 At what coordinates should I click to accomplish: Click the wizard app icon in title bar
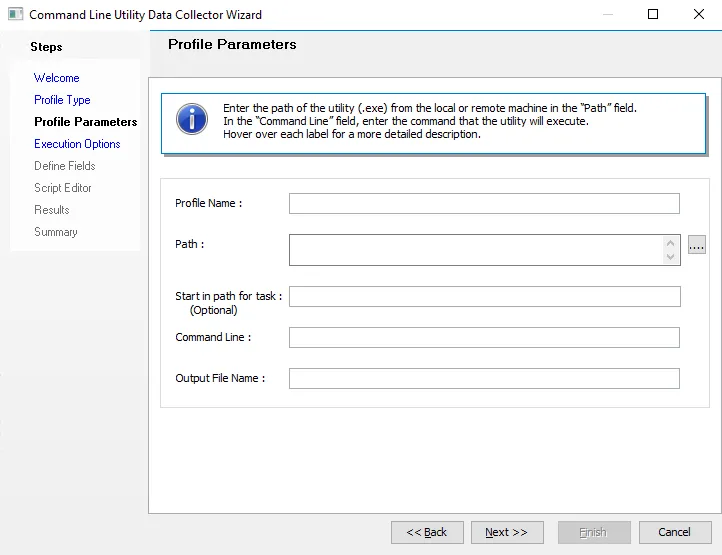[15, 14]
